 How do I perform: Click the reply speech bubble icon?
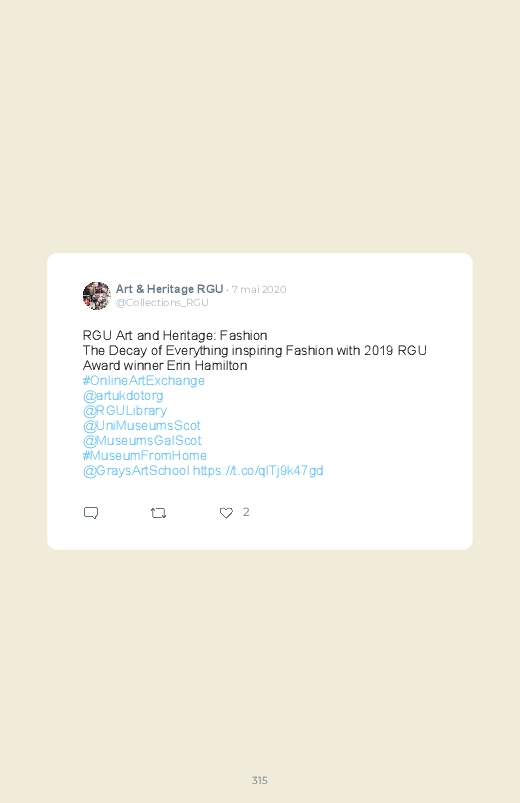click(x=91, y=513)
